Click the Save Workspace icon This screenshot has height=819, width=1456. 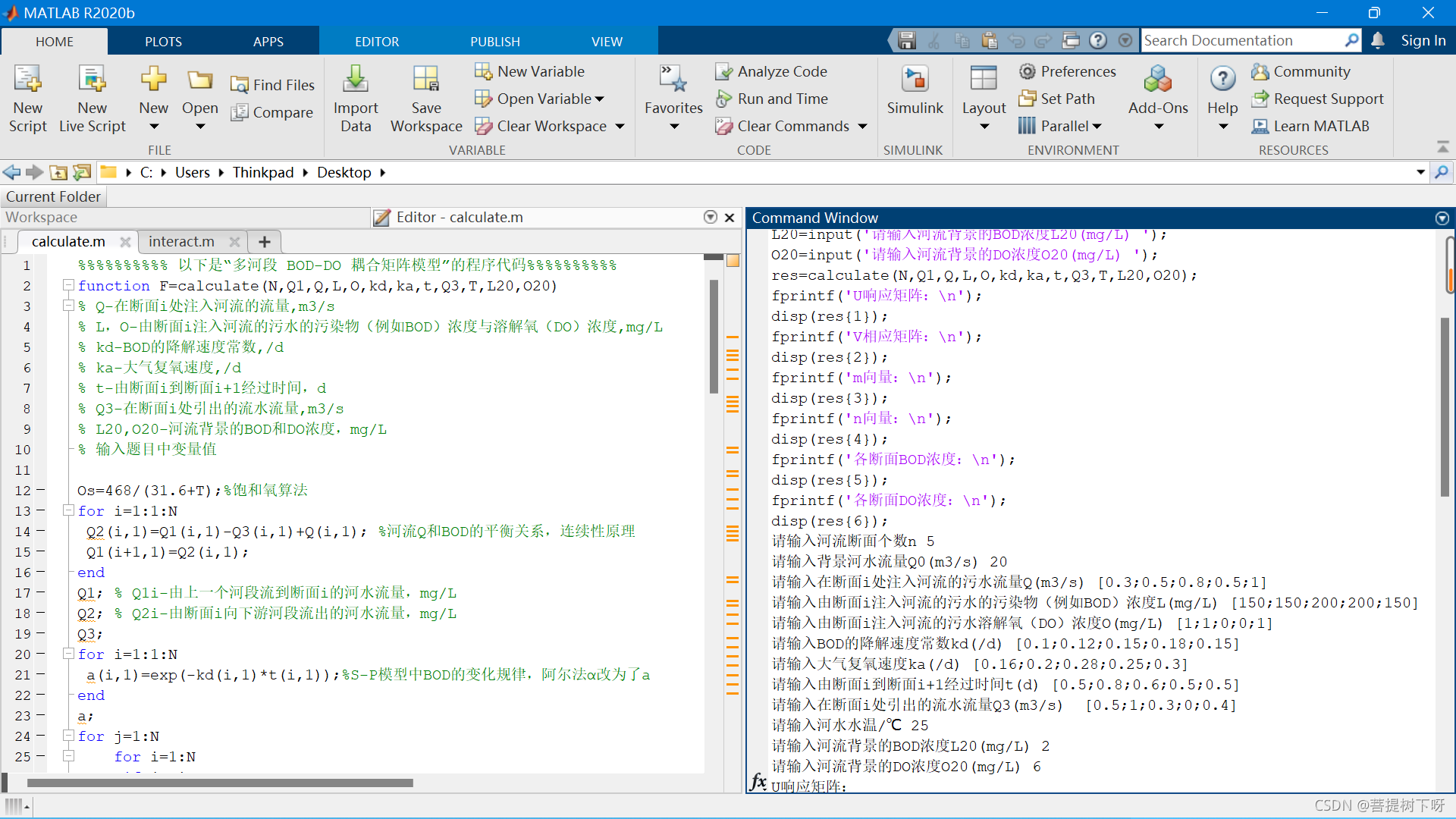click(425, 80)
